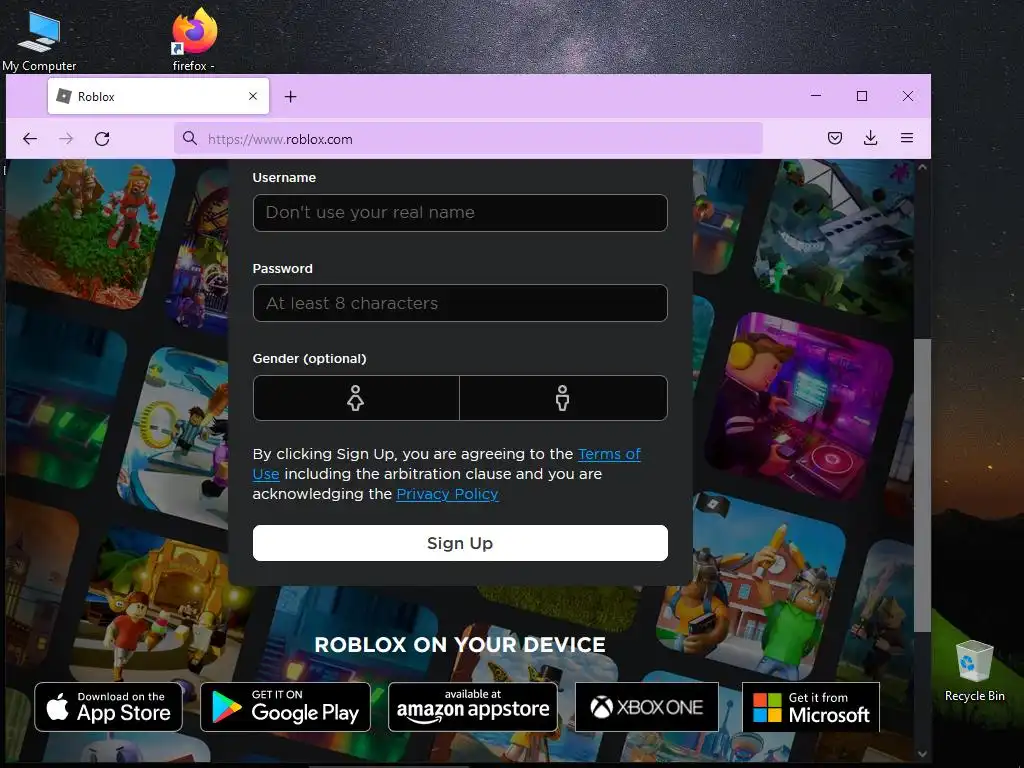1024x768 pixels.
Task: Select male gender option
Action: (x=563, y=398)
